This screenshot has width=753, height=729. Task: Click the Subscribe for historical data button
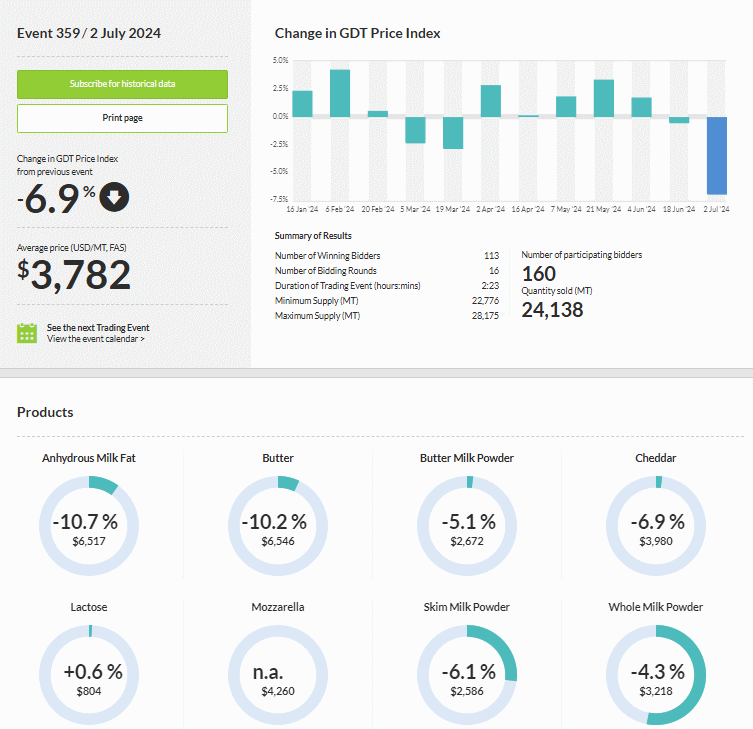click(122, 84)
